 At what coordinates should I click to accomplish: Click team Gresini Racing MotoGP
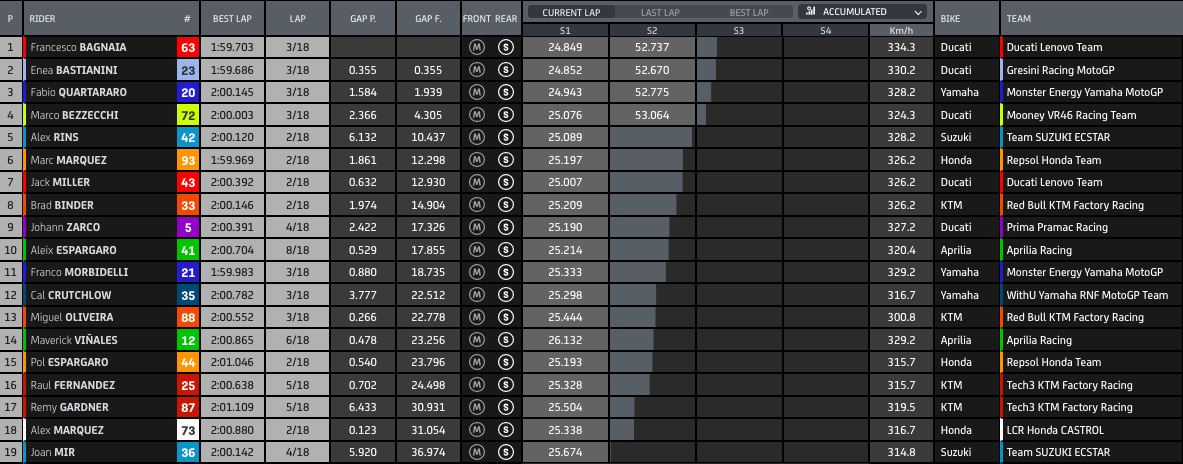pyautogui.click(x=1061, y=69)
